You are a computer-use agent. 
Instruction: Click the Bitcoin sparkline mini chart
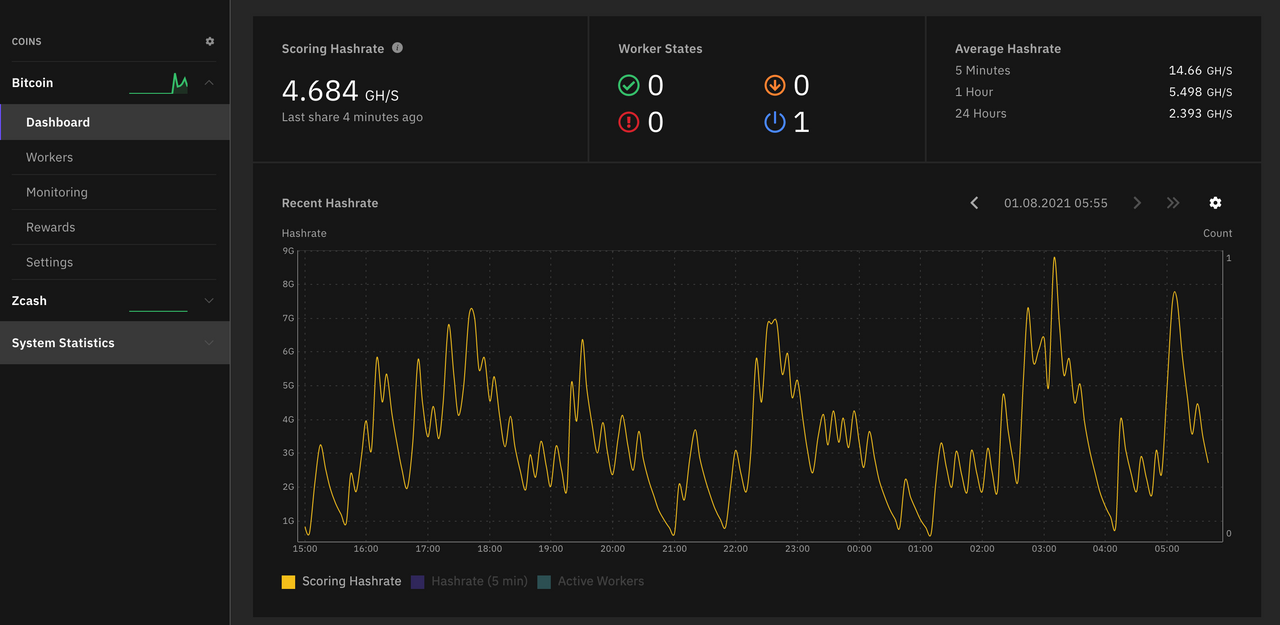[158, 84]
